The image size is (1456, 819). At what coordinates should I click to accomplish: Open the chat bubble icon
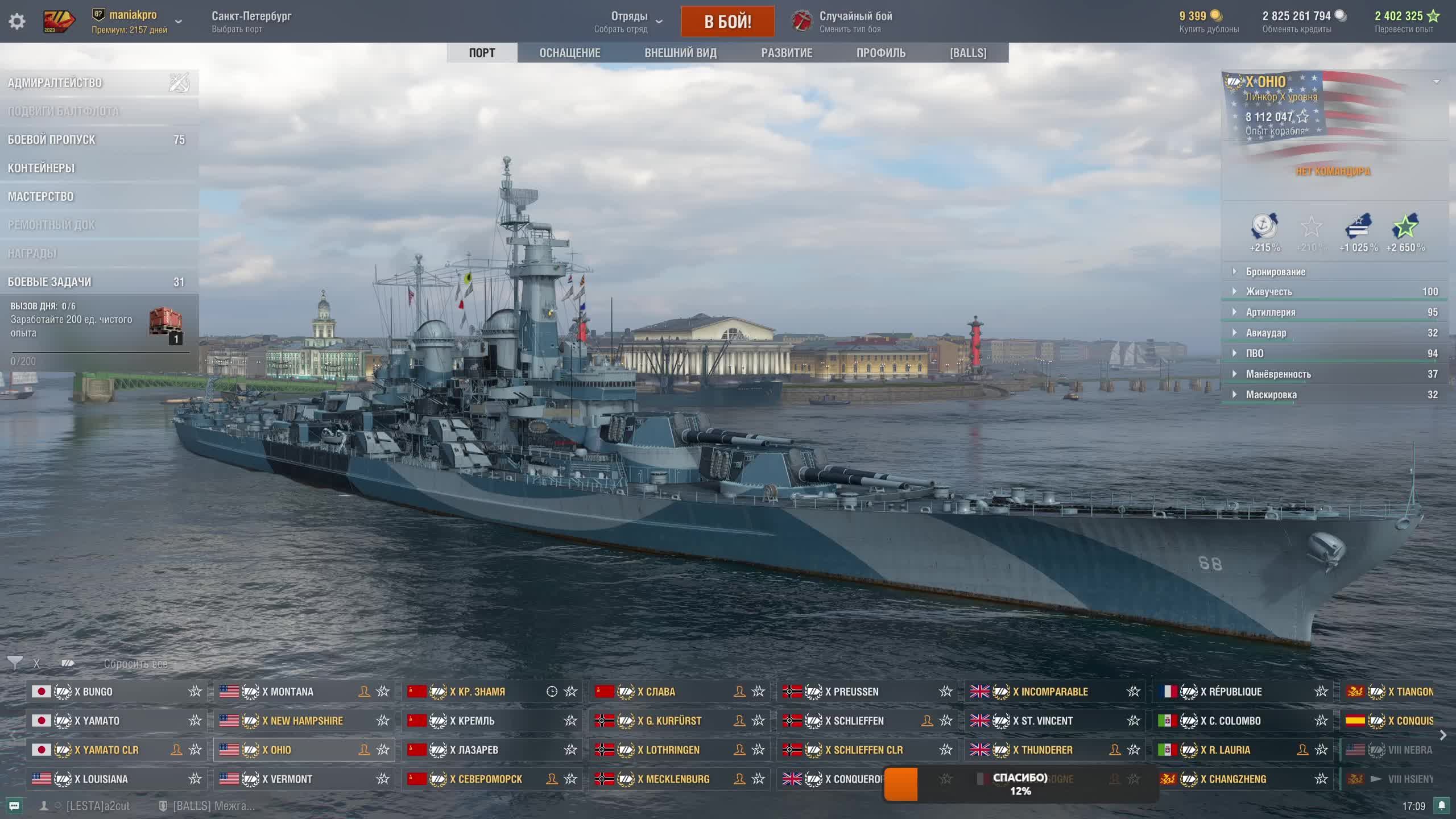(14, 805)
